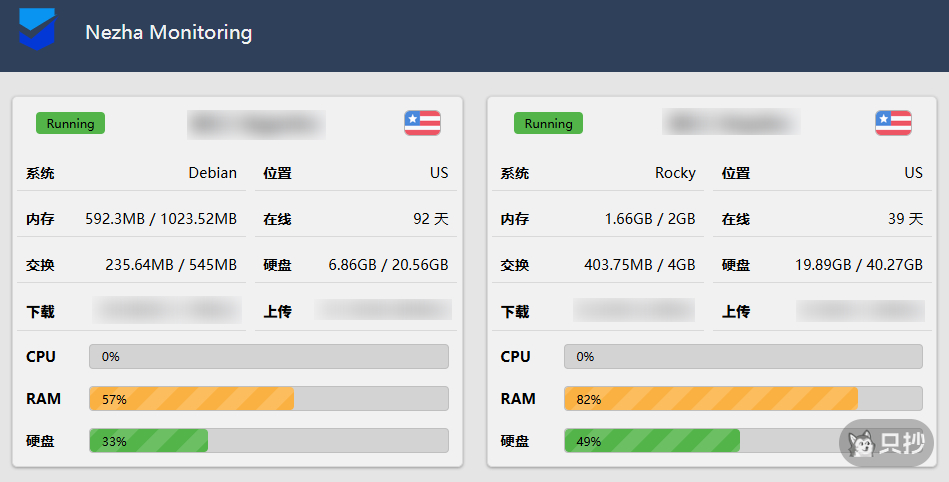Screen dimensions: 949x482
Task: Open the Nezha Monitoring title link
Action: coord(169,32)
